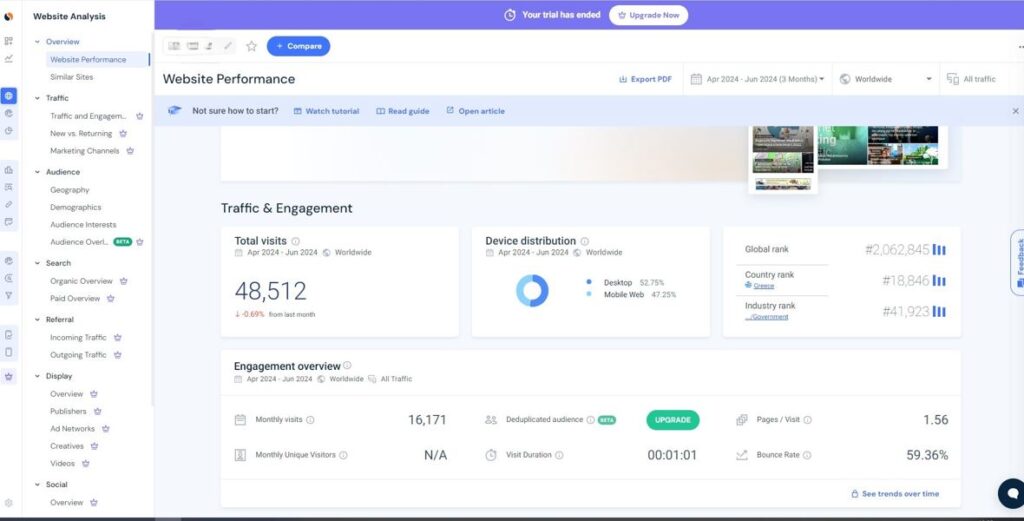Click the info icon next to Monthly visits
The height and width of the screenshot is (521, 1024).
[x=310, y=420]
